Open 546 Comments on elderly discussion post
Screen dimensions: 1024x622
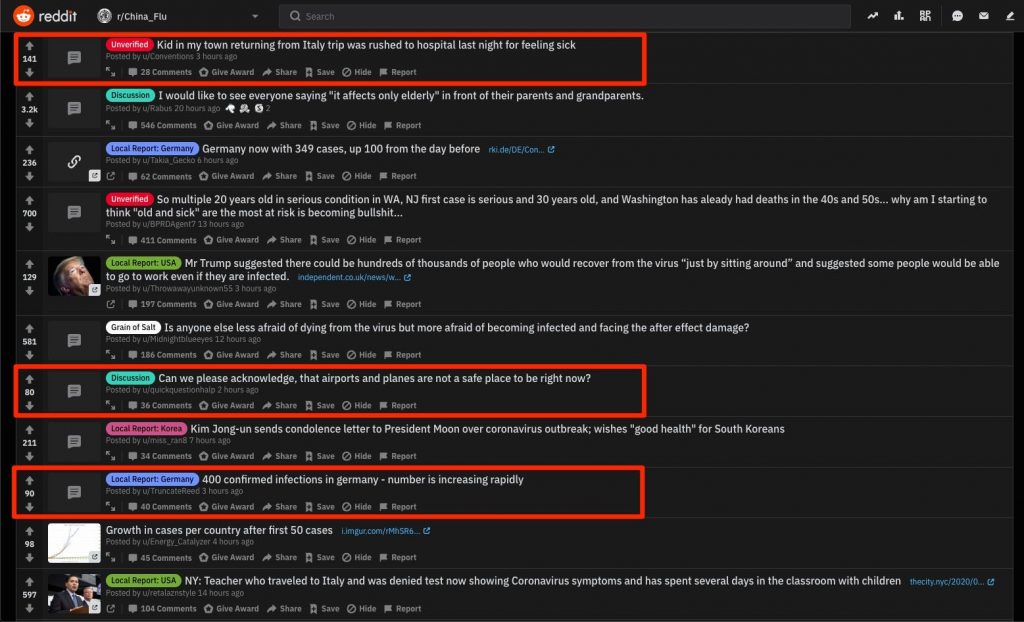coord(162,125)
